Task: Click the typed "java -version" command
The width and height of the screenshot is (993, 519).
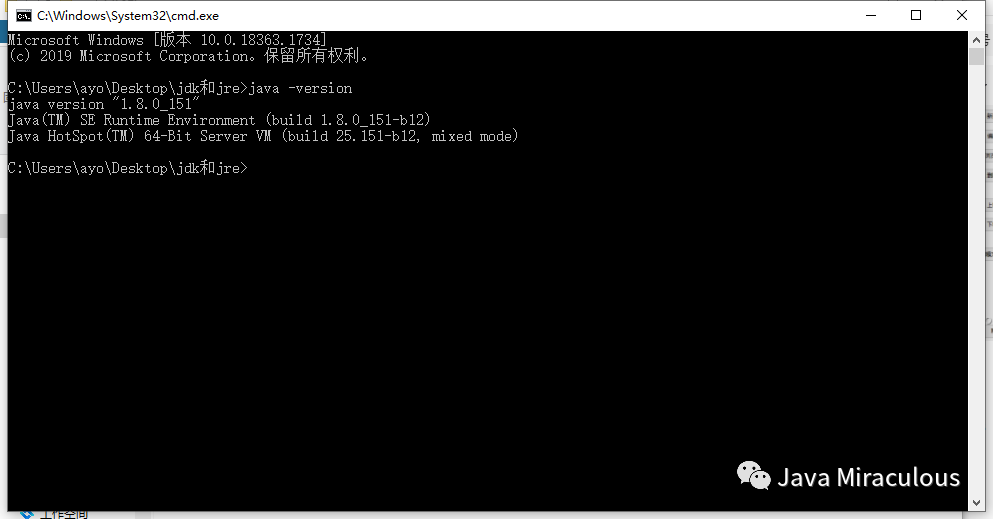Action: click(x=300, y=88)
